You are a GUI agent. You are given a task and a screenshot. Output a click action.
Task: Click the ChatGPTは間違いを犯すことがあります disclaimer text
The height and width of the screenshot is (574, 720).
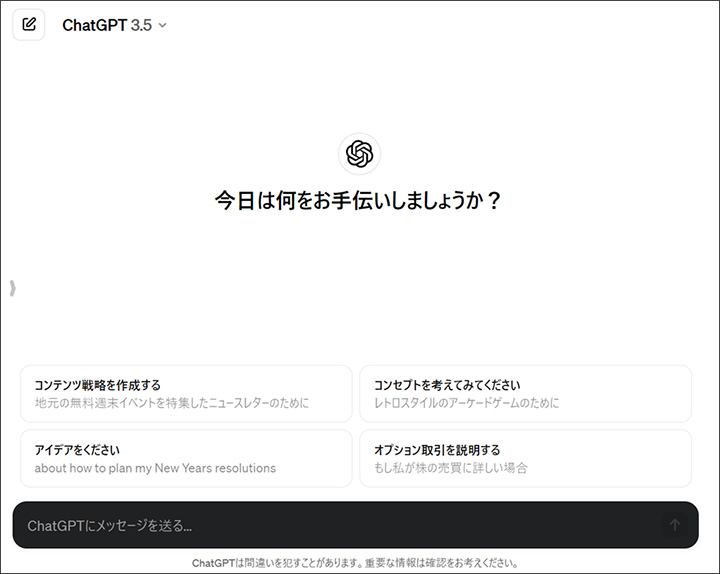(x=355, y=563)
